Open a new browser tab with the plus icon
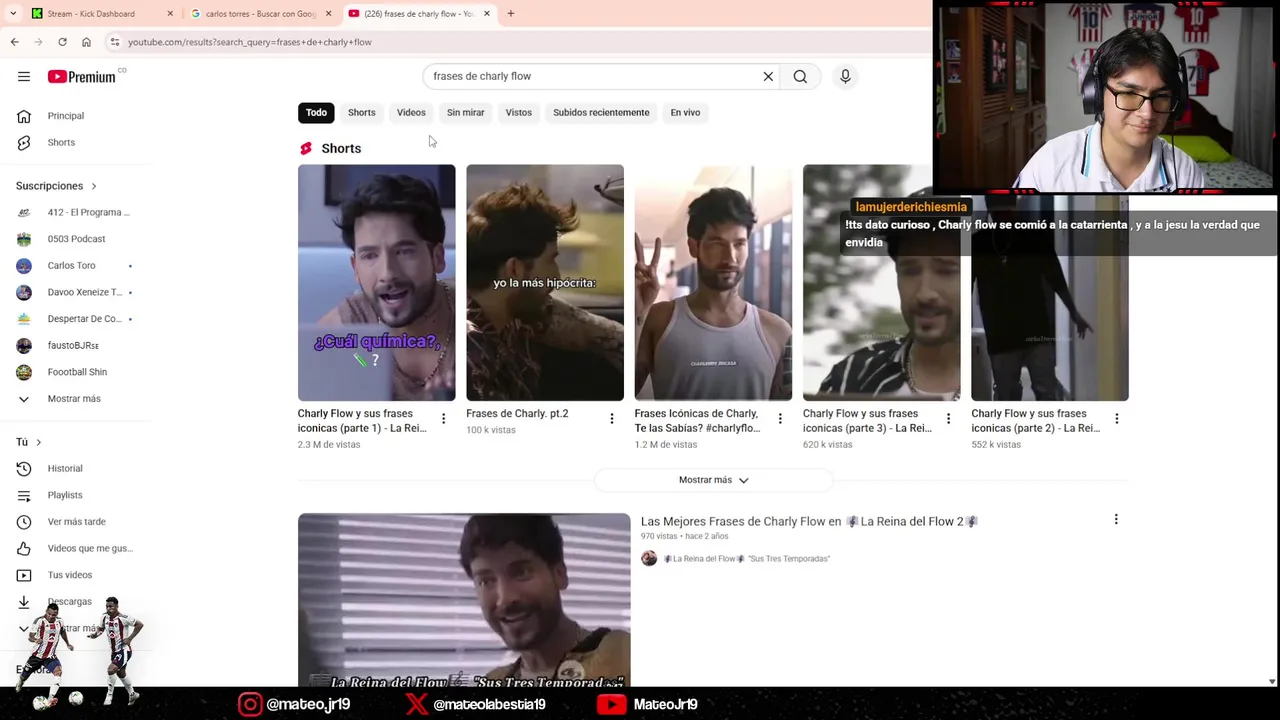The width and height of the screenshot is (1280, 720). 510,13
